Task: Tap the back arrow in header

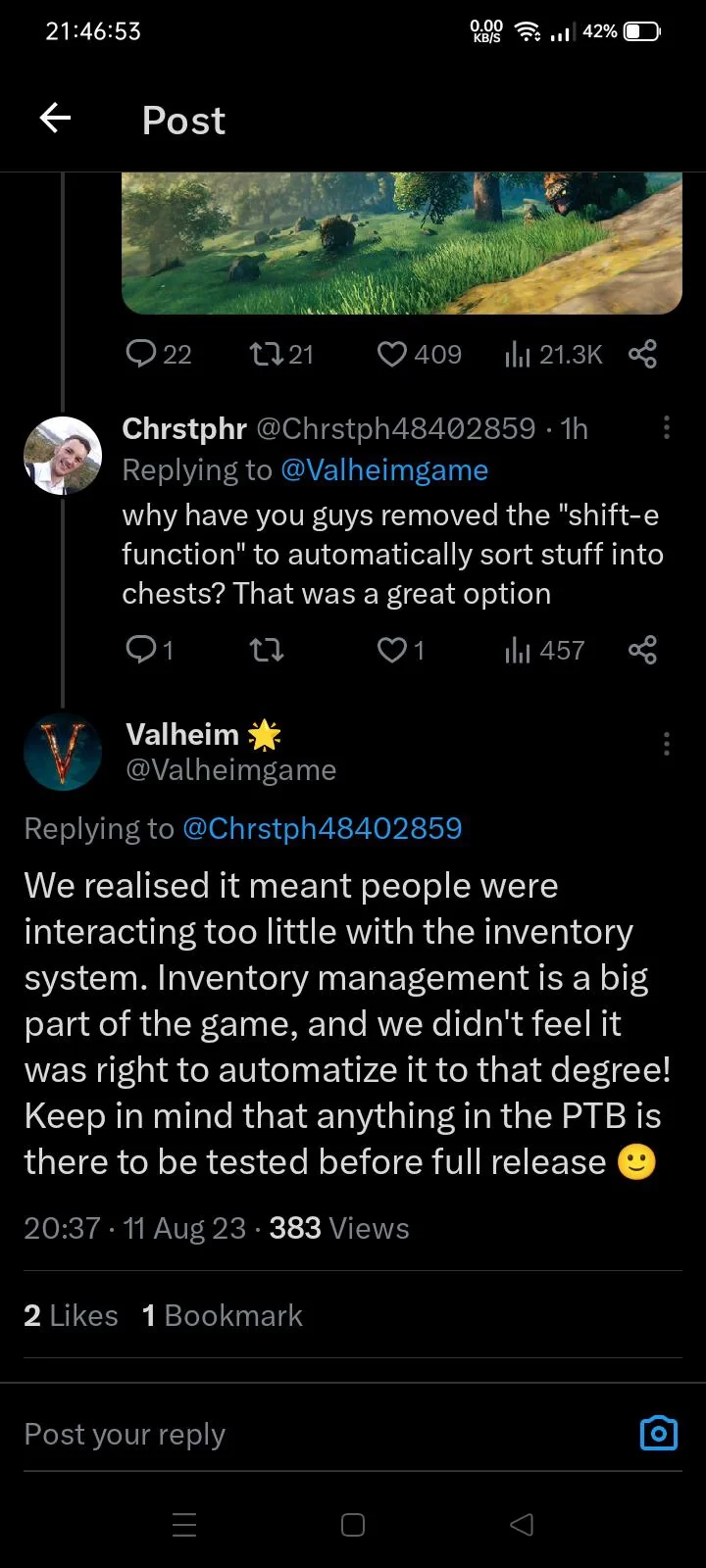Action: pos(56,120)
